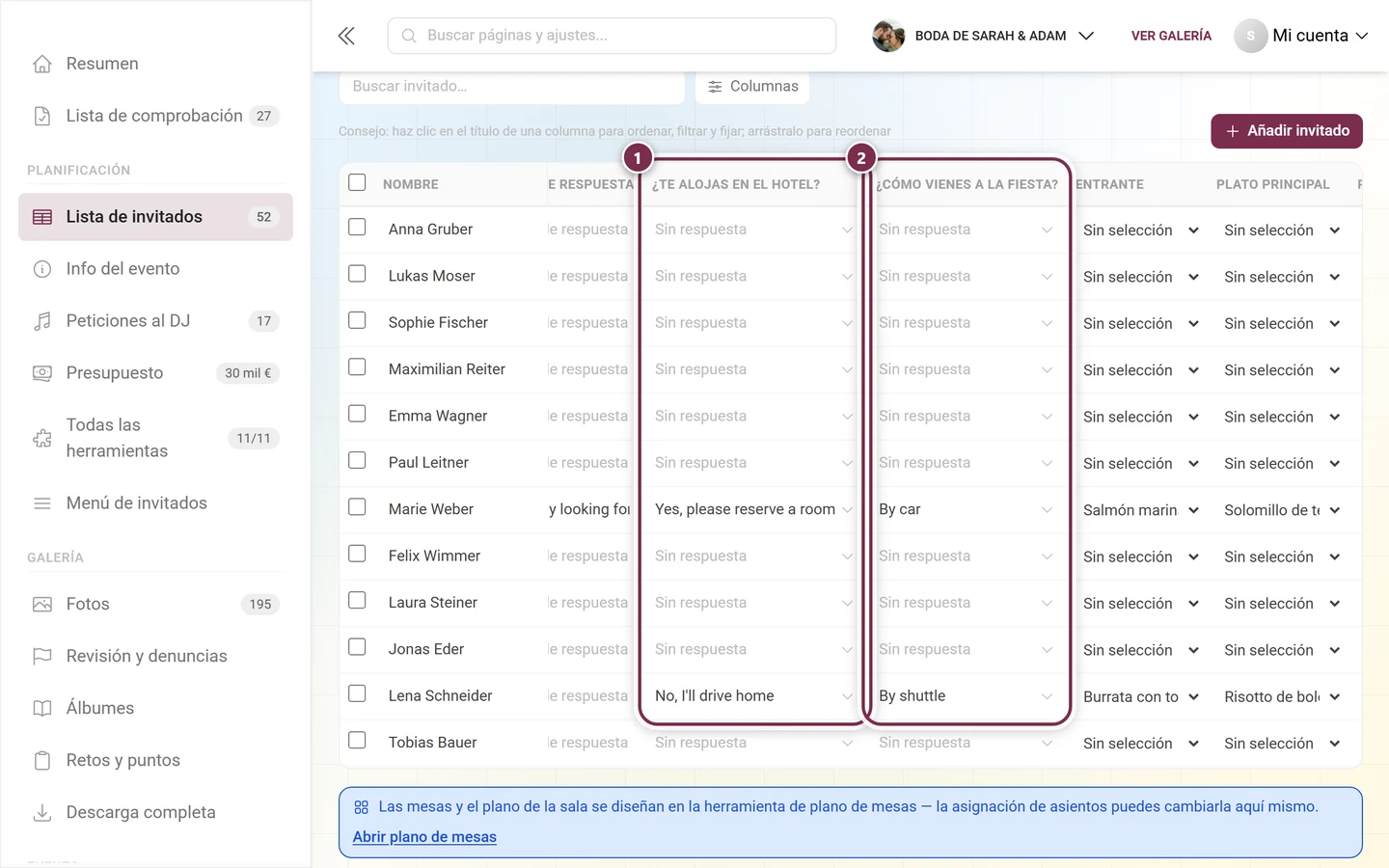Expand Anna Gruber's entrante selection dropdown
1389x868 pixels.
(1140, 231)
